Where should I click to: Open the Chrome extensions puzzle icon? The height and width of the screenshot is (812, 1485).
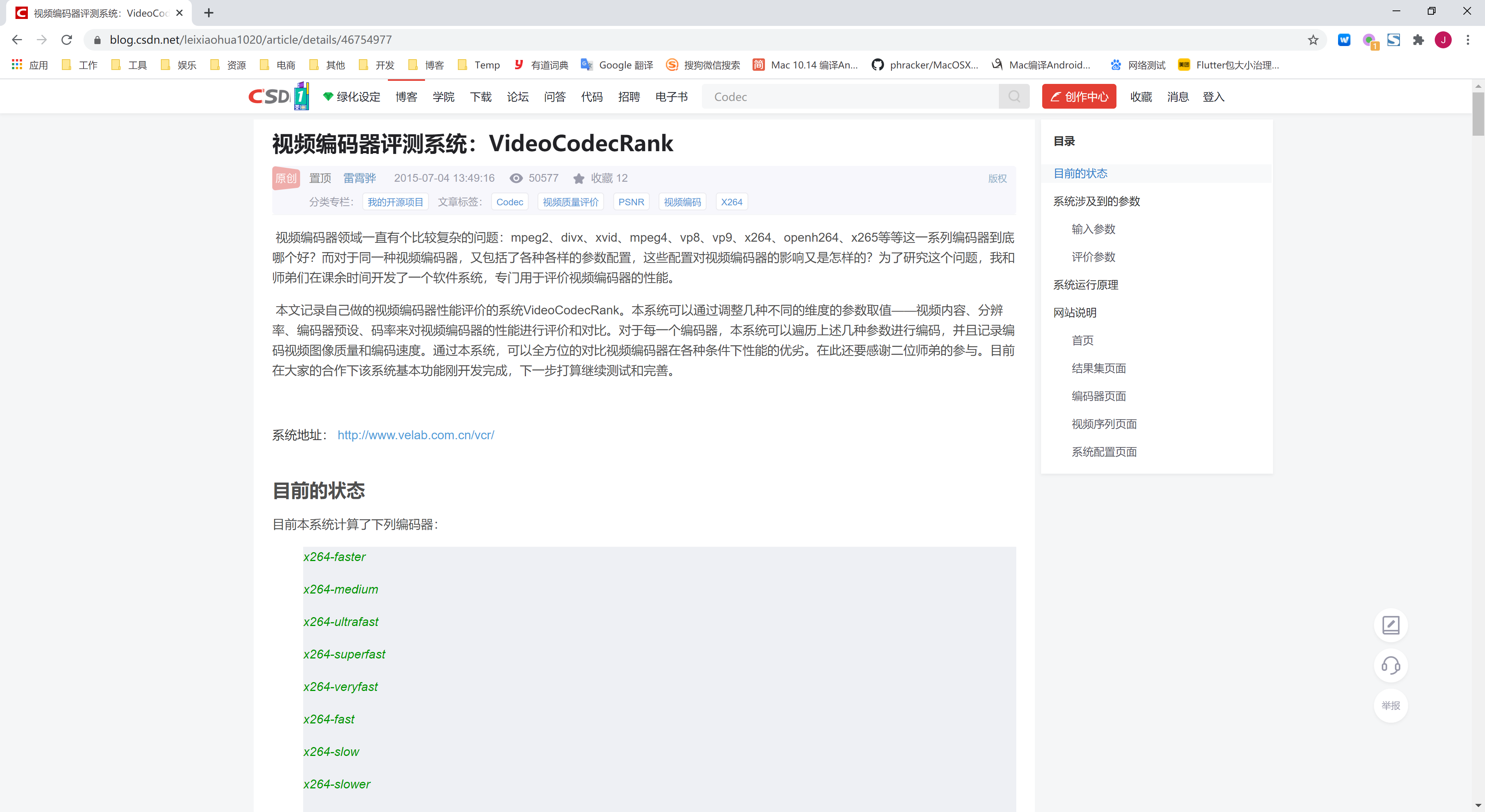tap(1419, 40)
